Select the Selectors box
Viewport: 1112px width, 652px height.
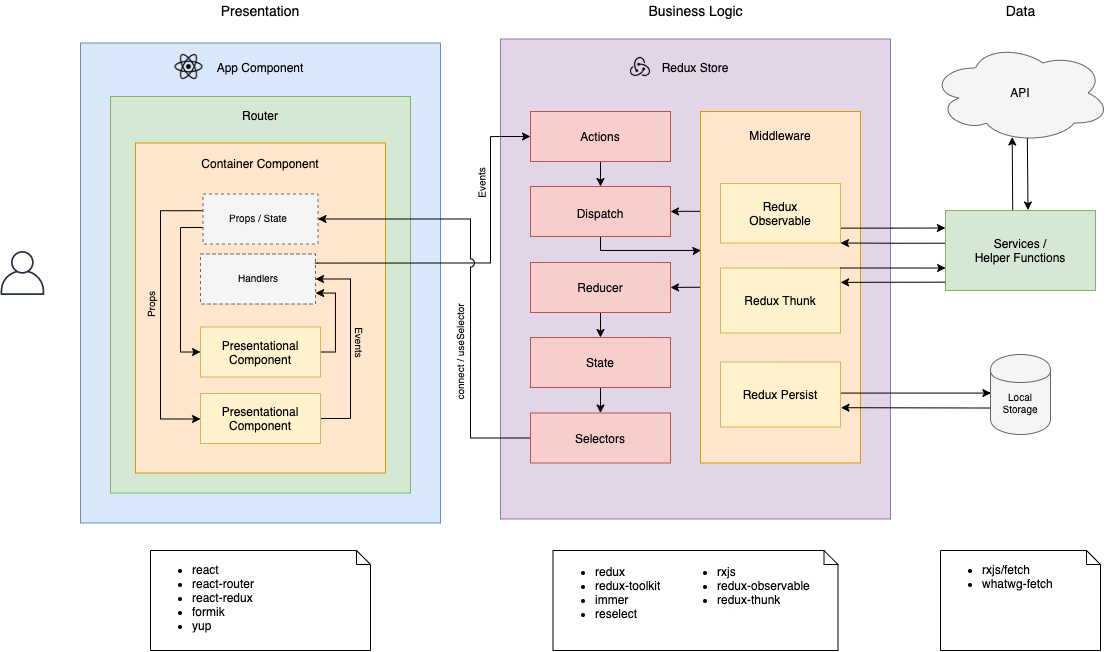(600, 438)
